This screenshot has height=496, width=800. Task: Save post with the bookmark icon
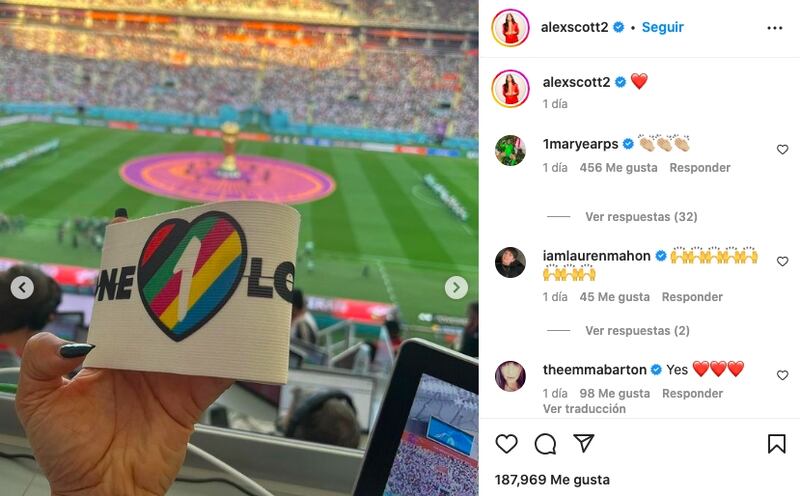[x=776, y=444]
